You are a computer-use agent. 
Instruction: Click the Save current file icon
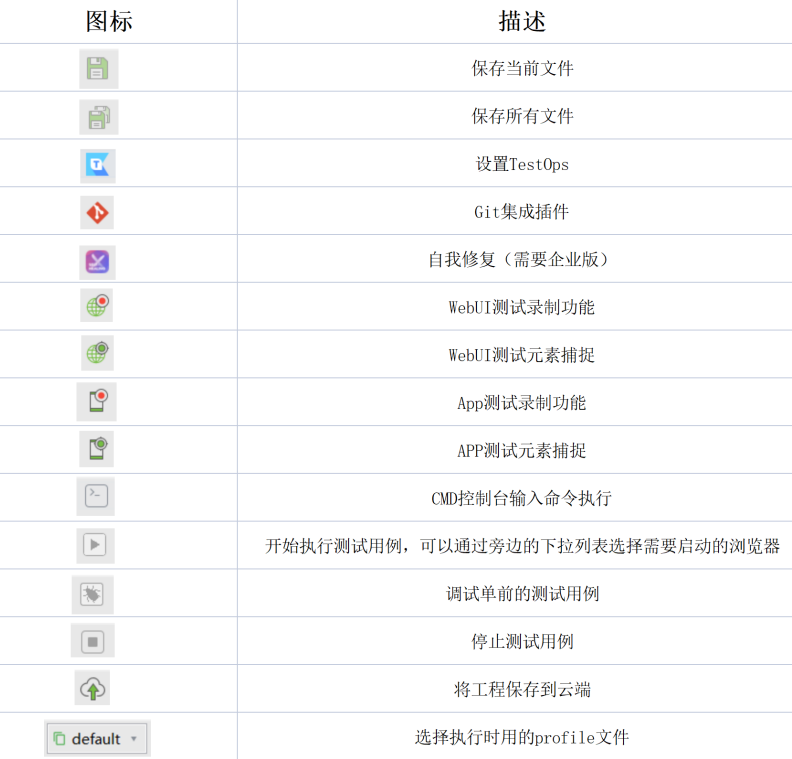(x=98, y=69)
